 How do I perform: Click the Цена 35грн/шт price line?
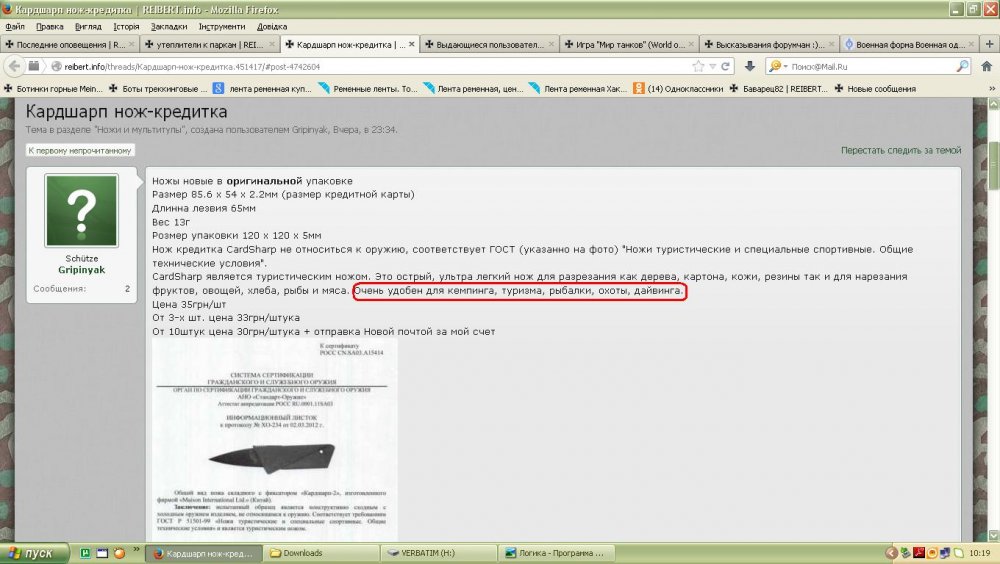(x=189, y=304)
